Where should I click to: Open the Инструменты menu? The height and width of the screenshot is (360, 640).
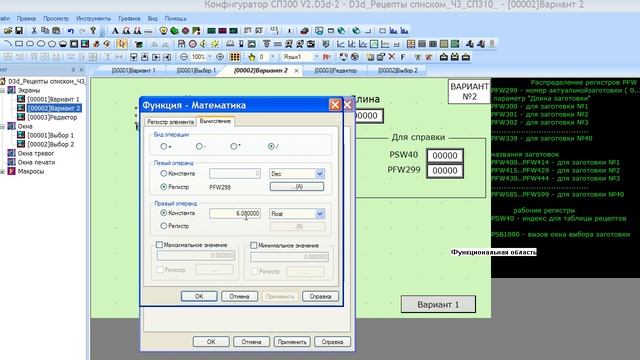pyautogui.click(x=93, y=18)
